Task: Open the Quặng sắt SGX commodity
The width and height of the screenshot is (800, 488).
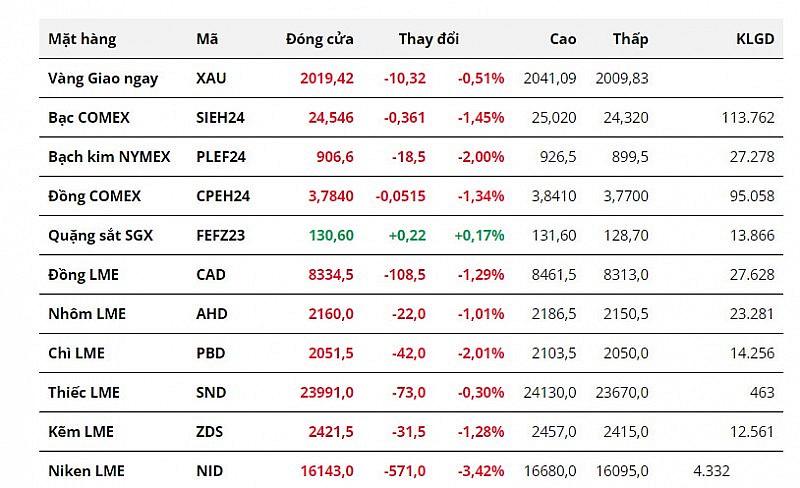Action: point(102,236)
